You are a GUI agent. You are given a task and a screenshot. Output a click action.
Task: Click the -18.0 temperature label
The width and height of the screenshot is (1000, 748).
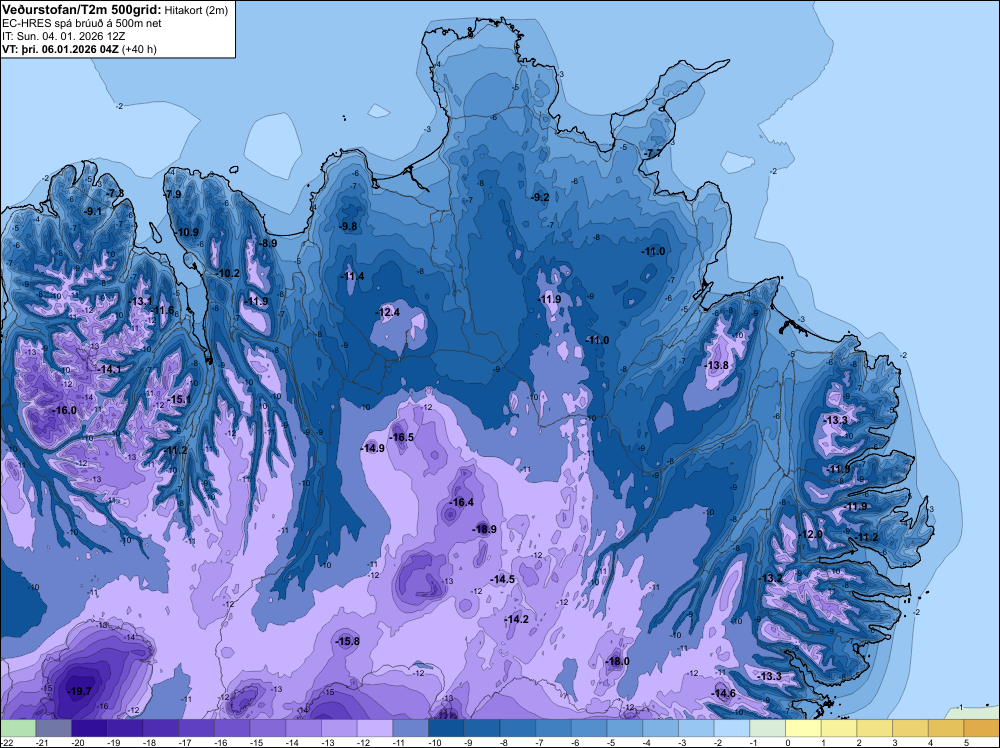(x=617, y=661)
